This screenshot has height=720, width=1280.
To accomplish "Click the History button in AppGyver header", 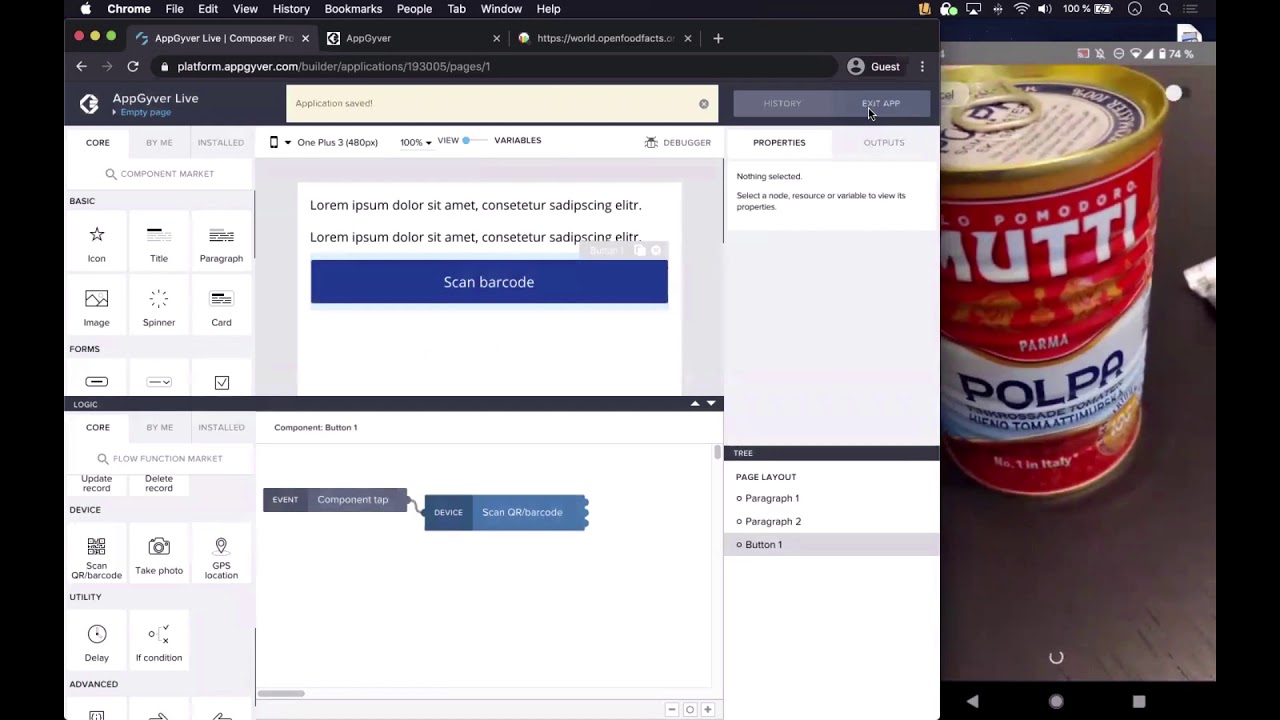I will pos(782,103).
